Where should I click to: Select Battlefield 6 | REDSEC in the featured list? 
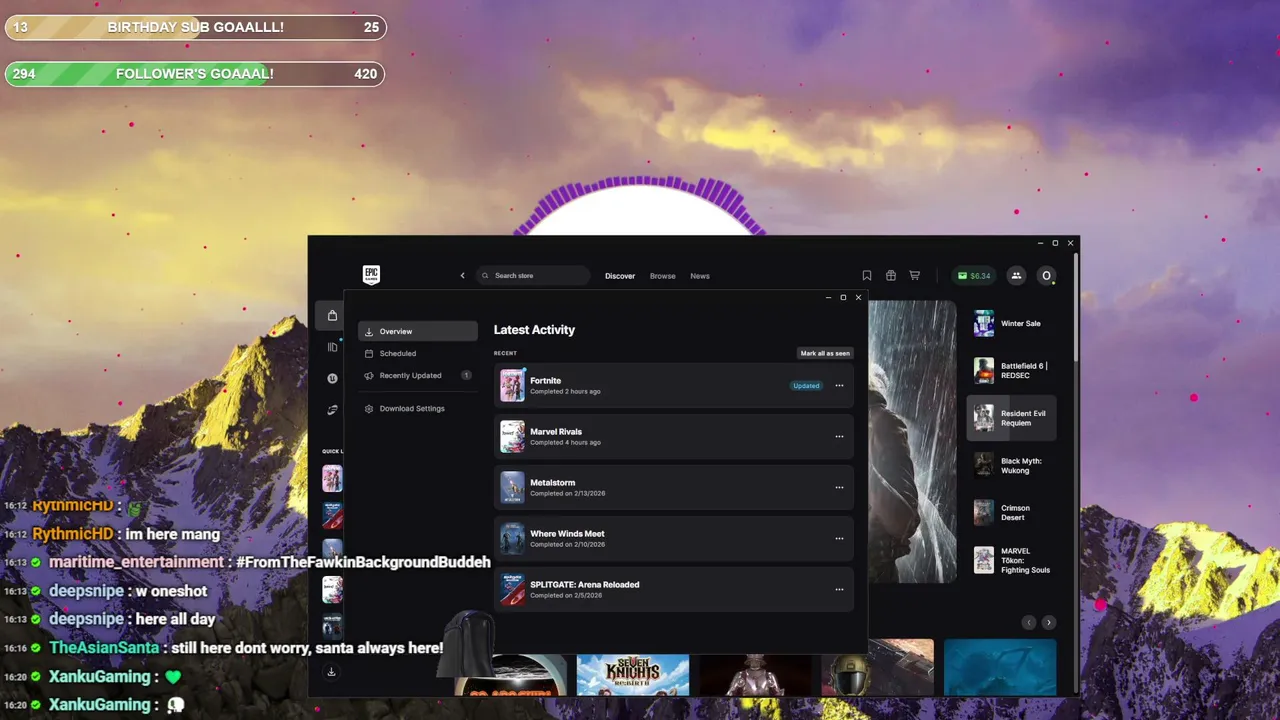(x=1011, y=370)
